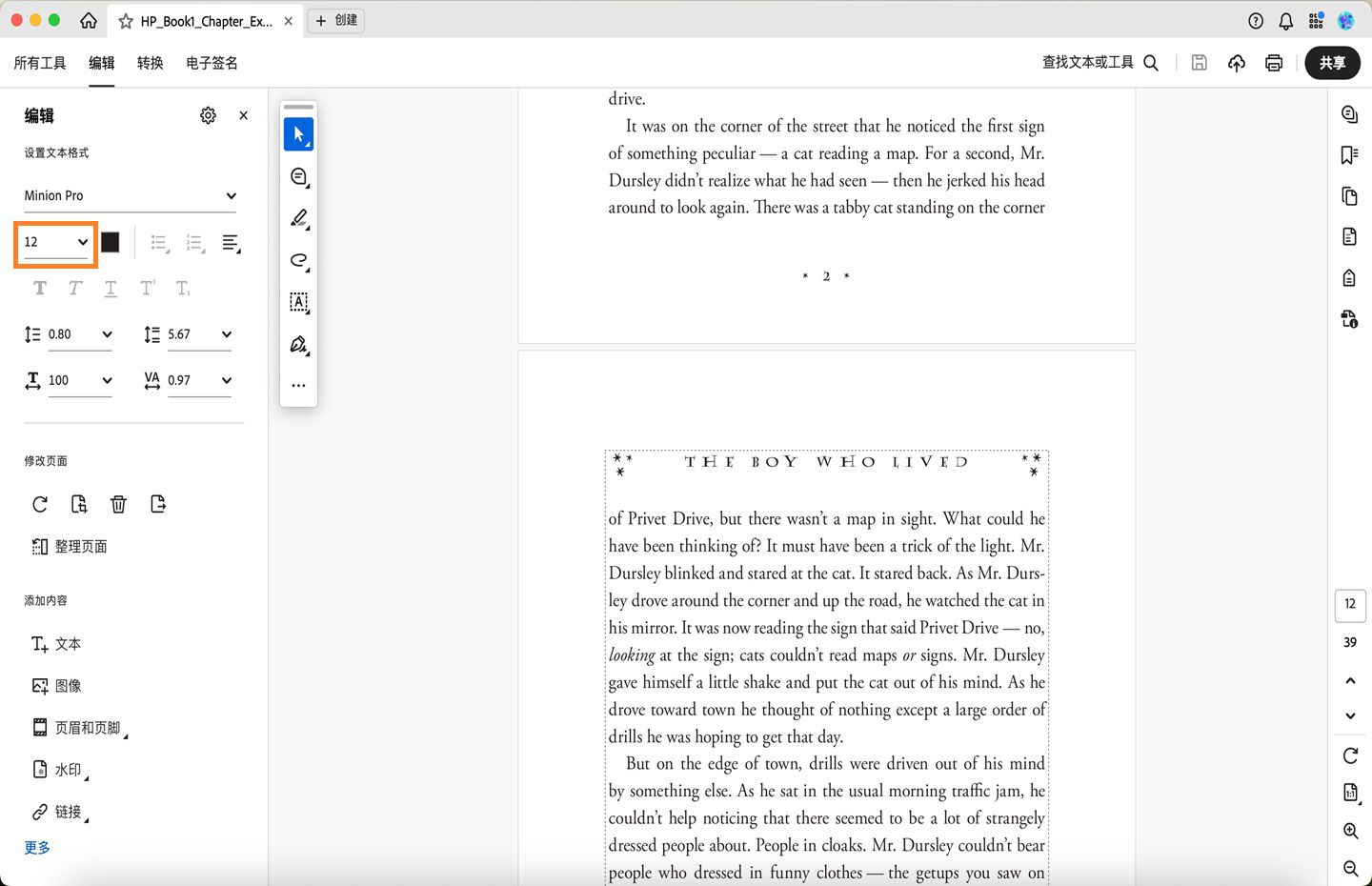Click the 共享 button

tap(1332, 62)
